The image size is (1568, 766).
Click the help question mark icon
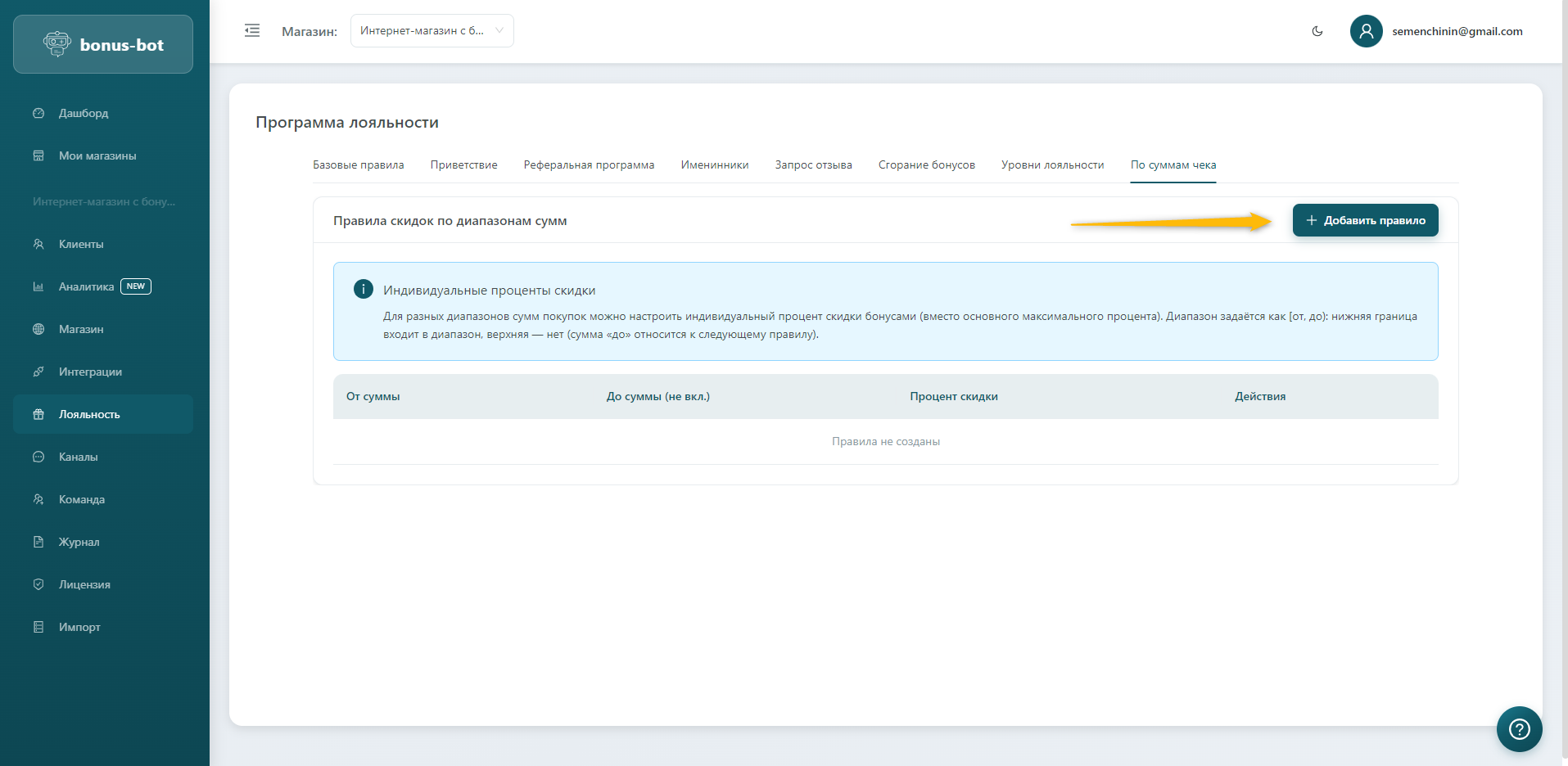(x=1519, y=728)
